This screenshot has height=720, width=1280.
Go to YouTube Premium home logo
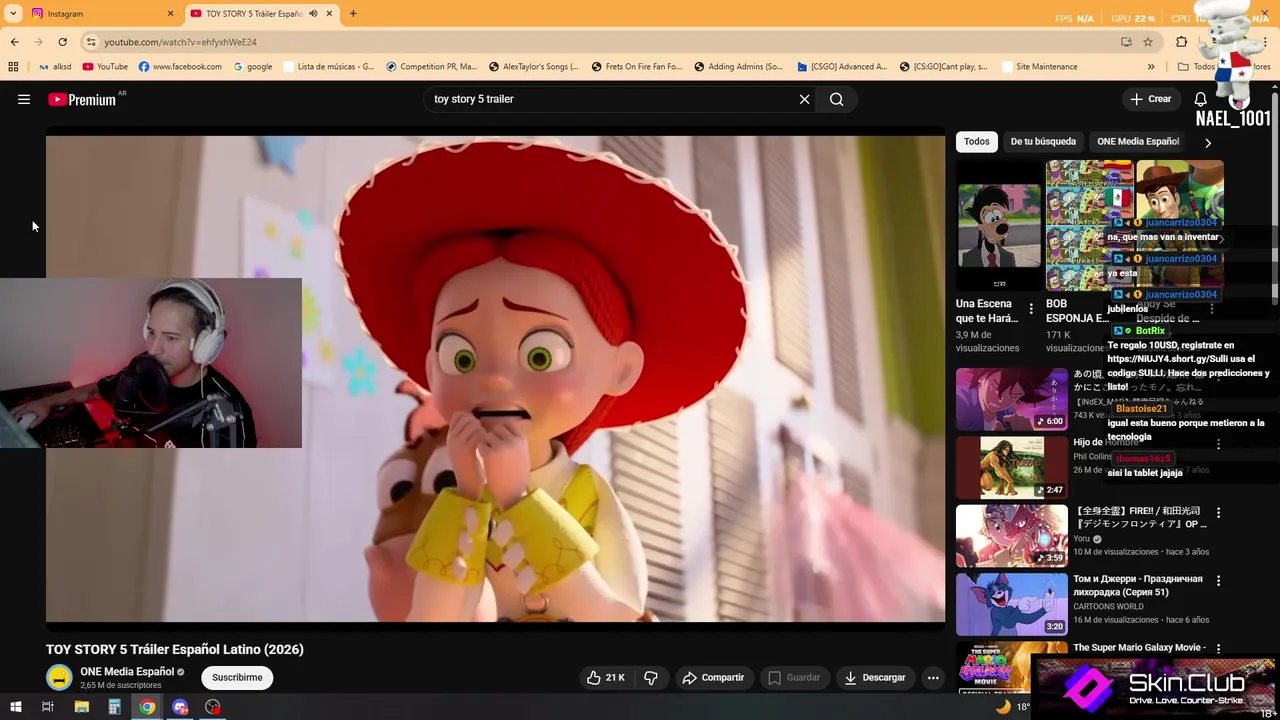(x=82, y=99)
